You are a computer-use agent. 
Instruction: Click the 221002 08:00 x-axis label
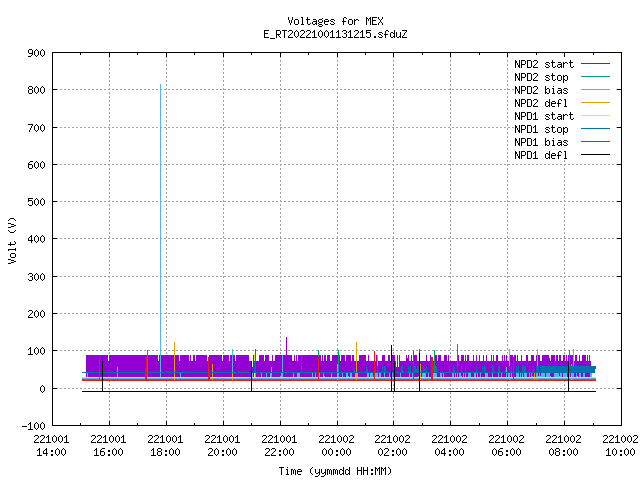(563, 446)
